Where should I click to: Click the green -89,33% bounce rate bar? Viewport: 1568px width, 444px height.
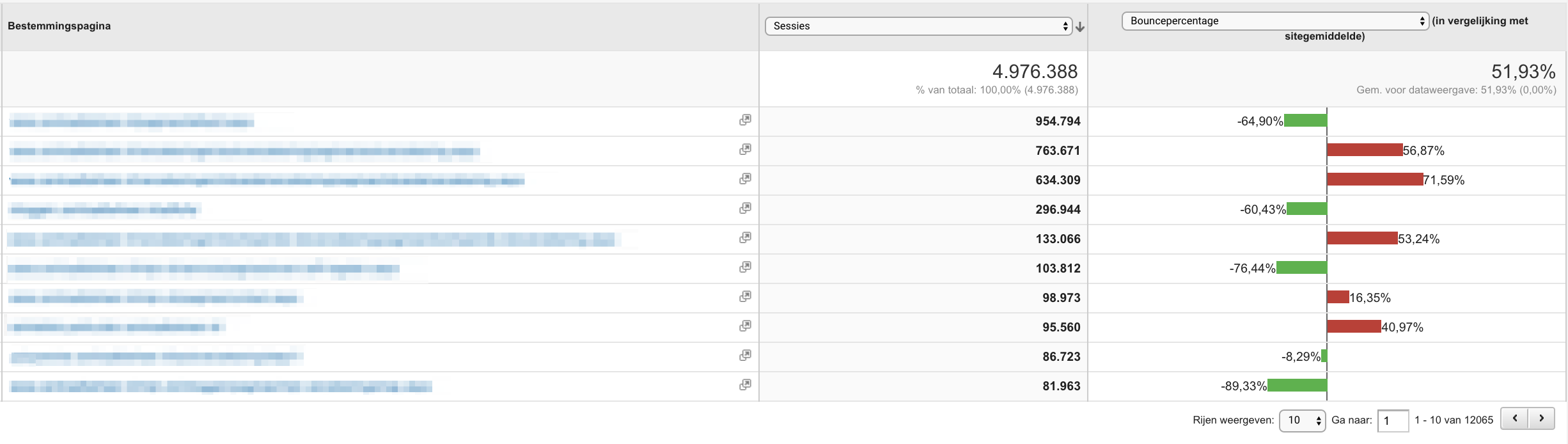pos(1297,385)
